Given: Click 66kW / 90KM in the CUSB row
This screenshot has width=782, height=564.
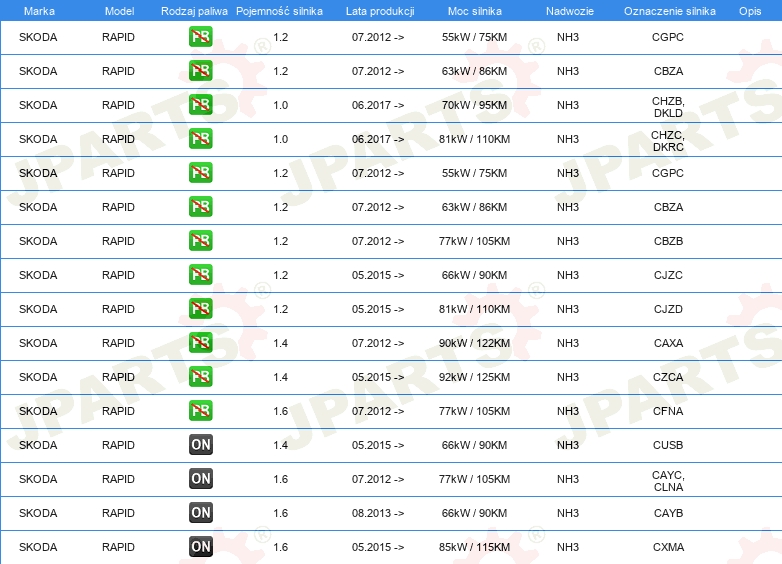Looking at the screenshot, I should coord(474,445).
